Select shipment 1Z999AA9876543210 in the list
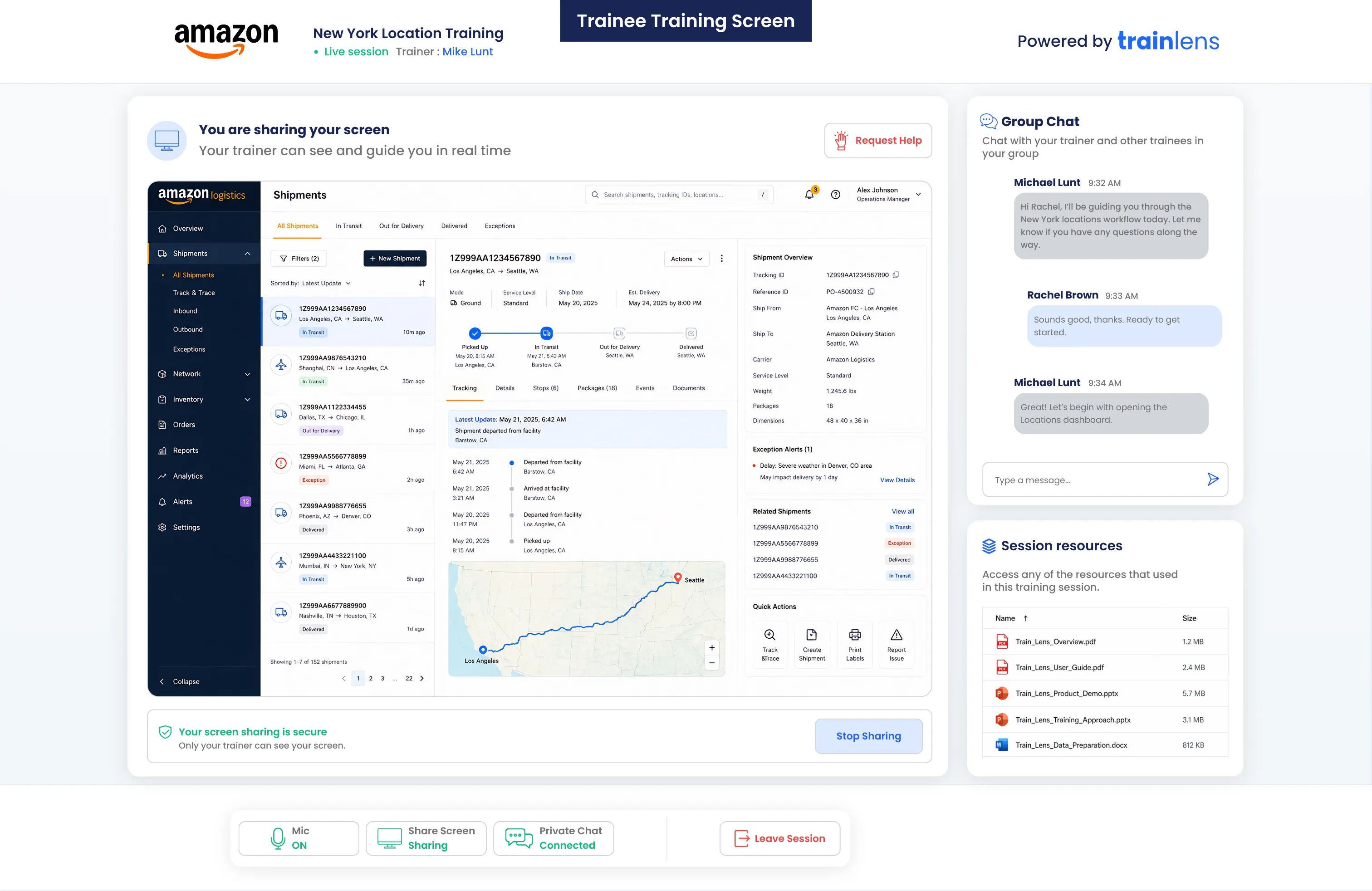The image size is (1372, 891). pos(348,370)
